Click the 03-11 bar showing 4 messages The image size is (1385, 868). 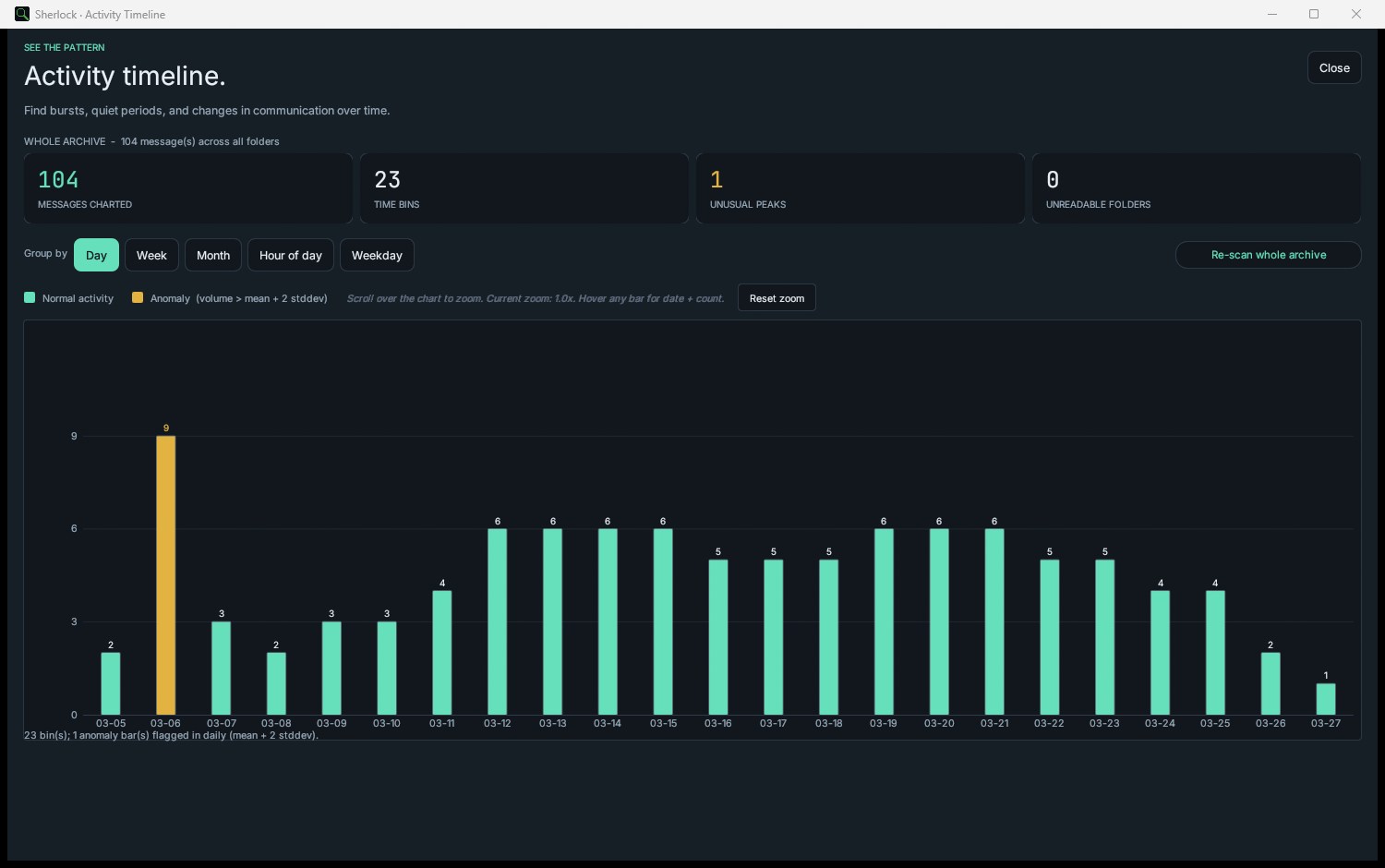coord(442,653)
